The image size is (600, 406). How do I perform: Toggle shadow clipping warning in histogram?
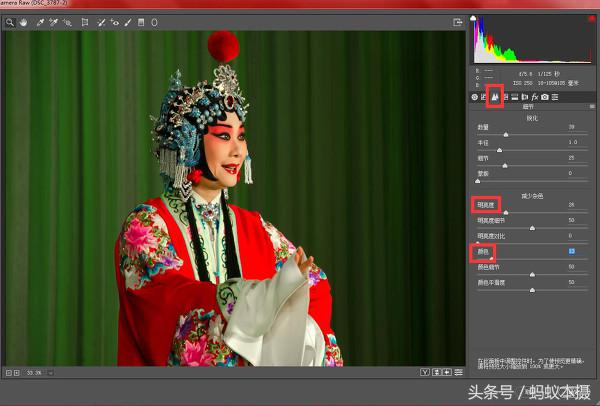tap(473, 18)
